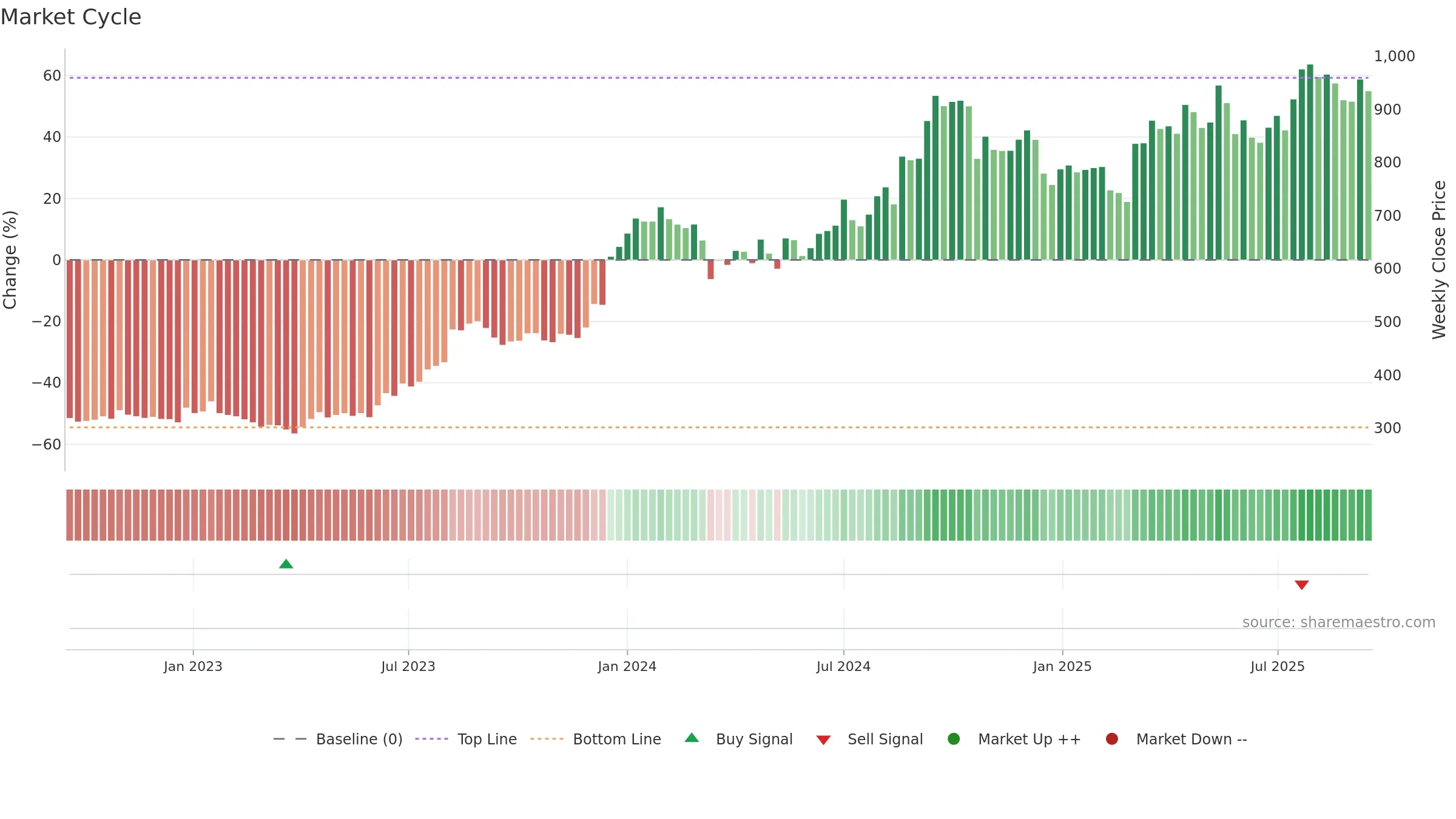Click the Market Cycle chart title

coord(71,17)
